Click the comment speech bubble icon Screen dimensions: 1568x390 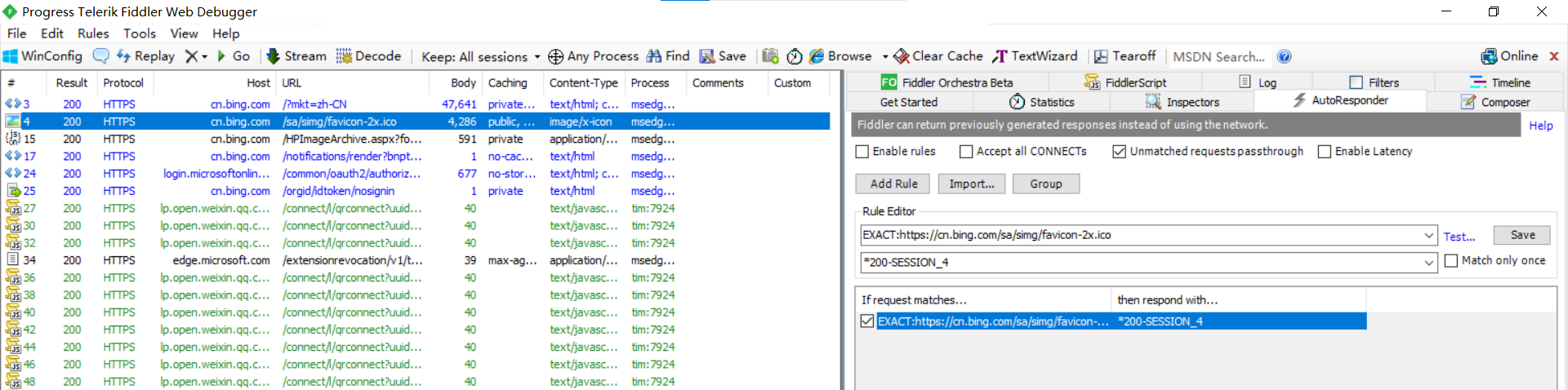click(x=101, y=56)
